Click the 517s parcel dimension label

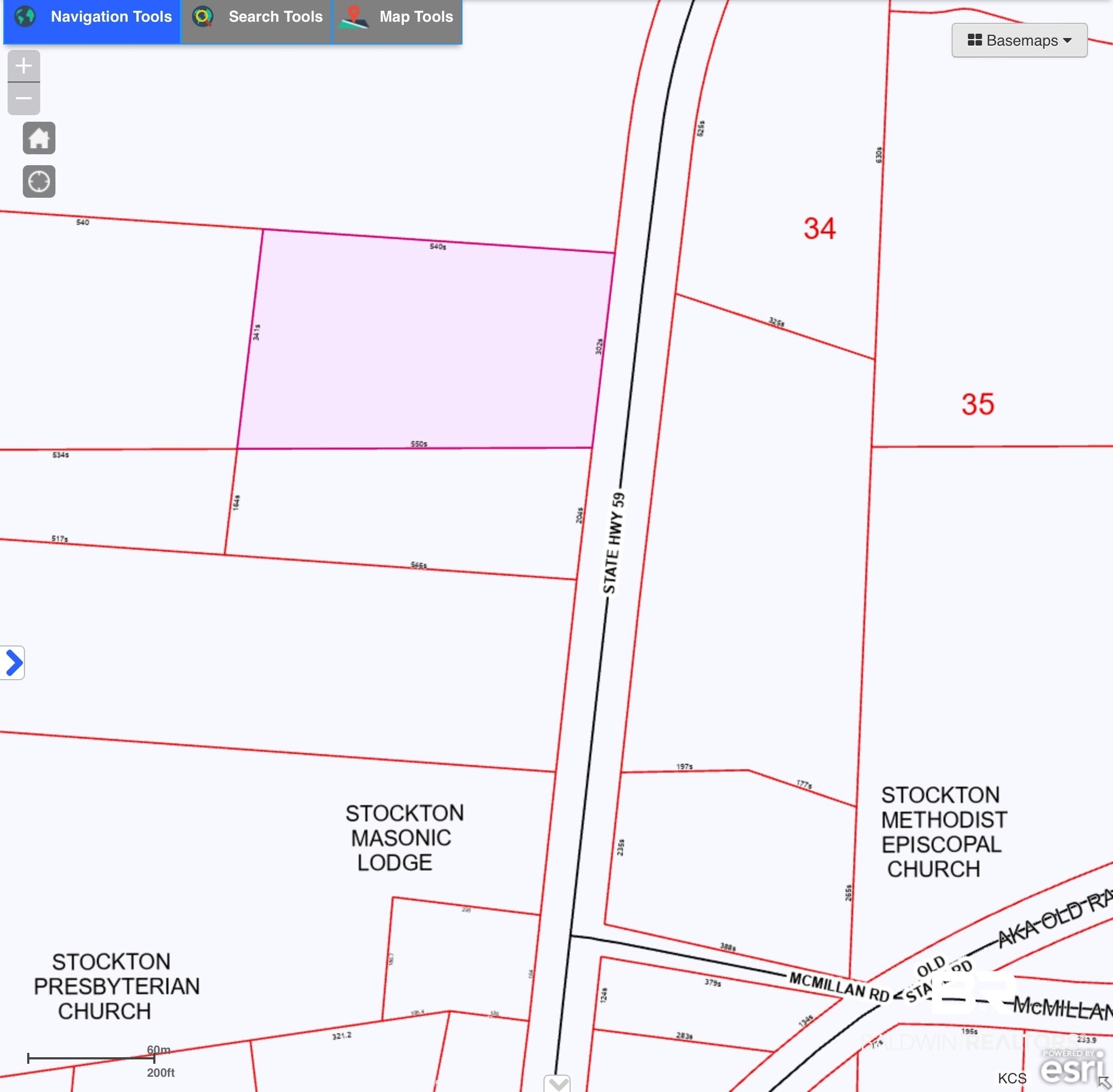tap(60, 538)
